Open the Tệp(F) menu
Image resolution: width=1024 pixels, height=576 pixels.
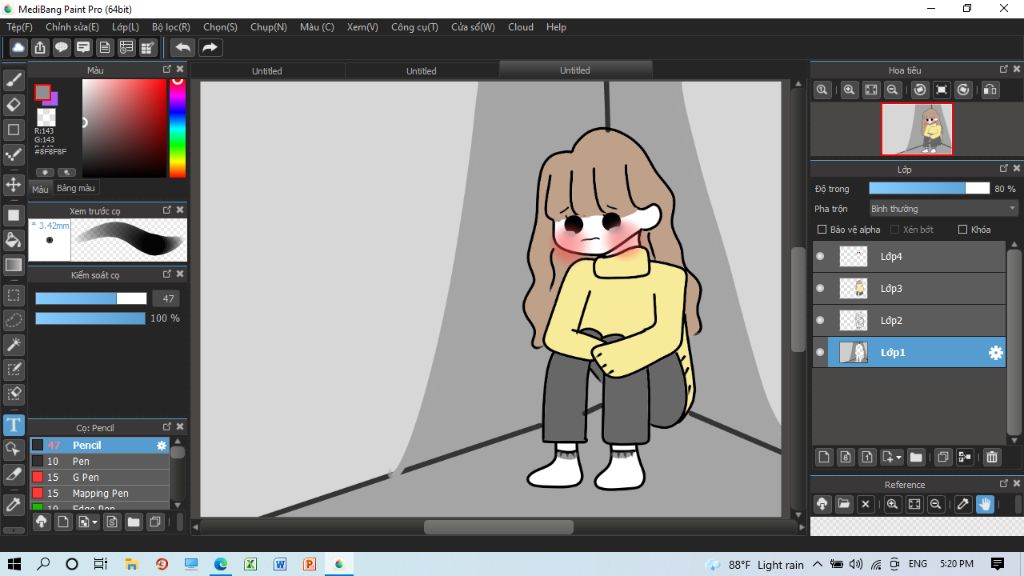pos(19,27)
